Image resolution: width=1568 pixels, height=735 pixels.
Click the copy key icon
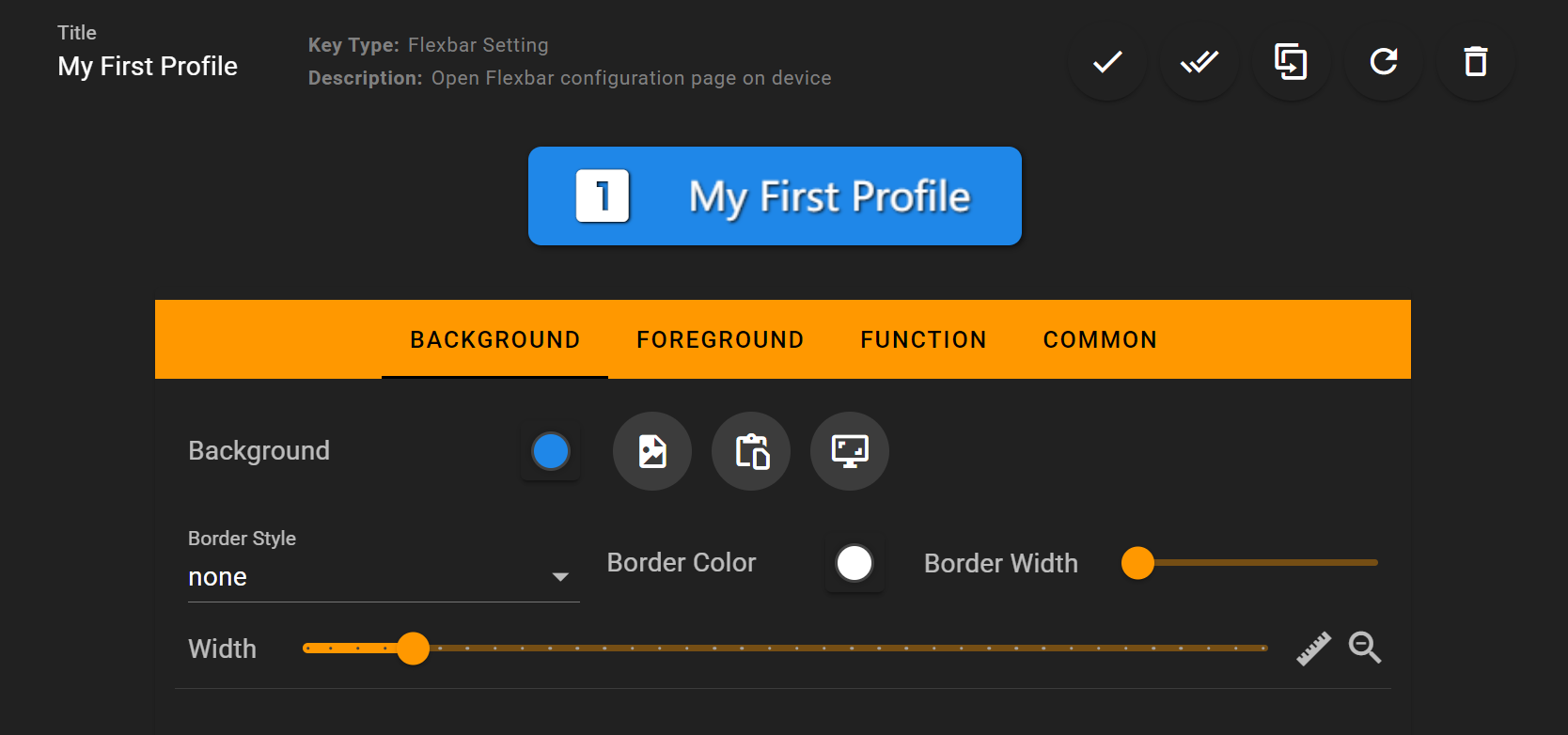[x=1292, y=62]
